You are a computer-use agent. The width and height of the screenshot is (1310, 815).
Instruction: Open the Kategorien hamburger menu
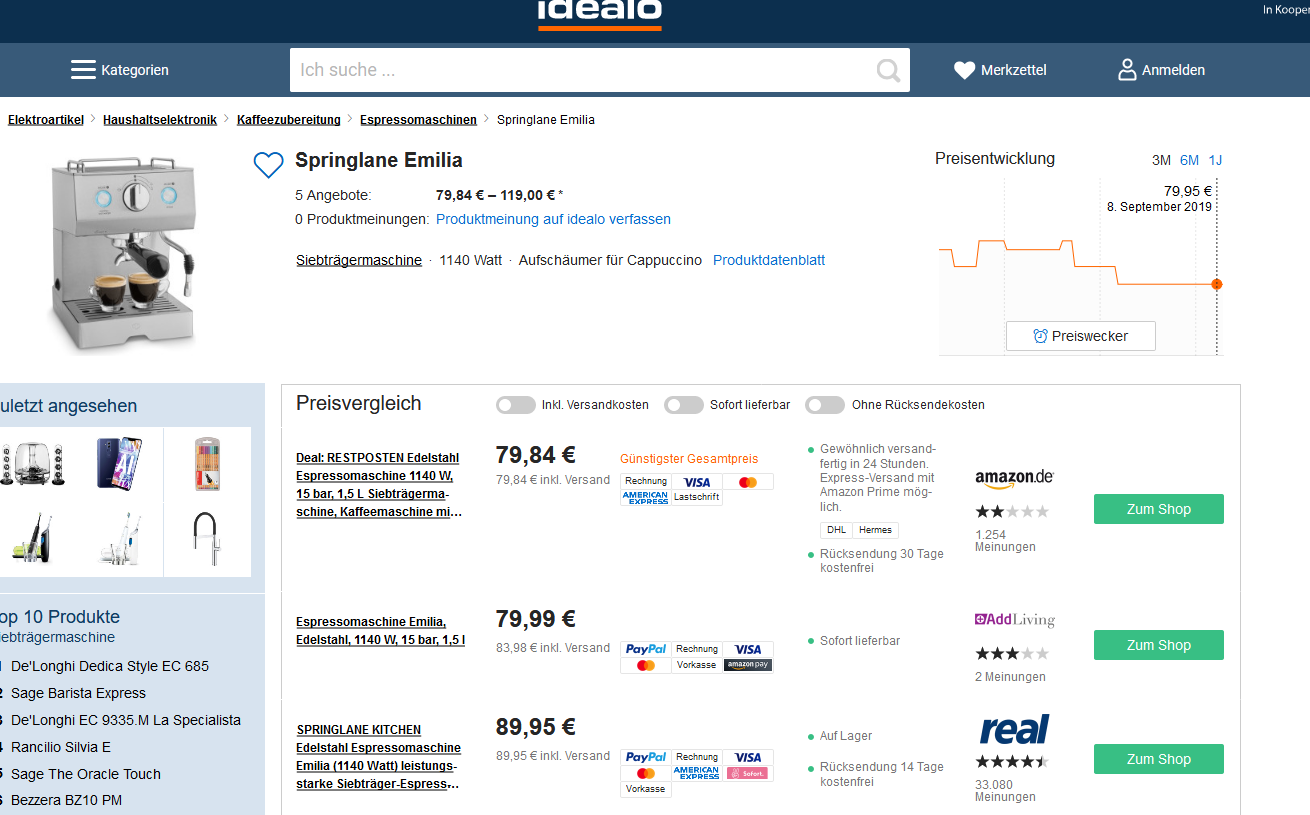tap(83, 70)
